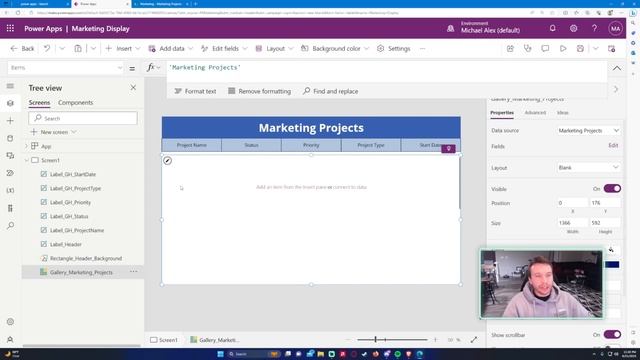Preview the app with Play icon
The width and height of the screenshot is (640, 360).
tap(563, 48)
